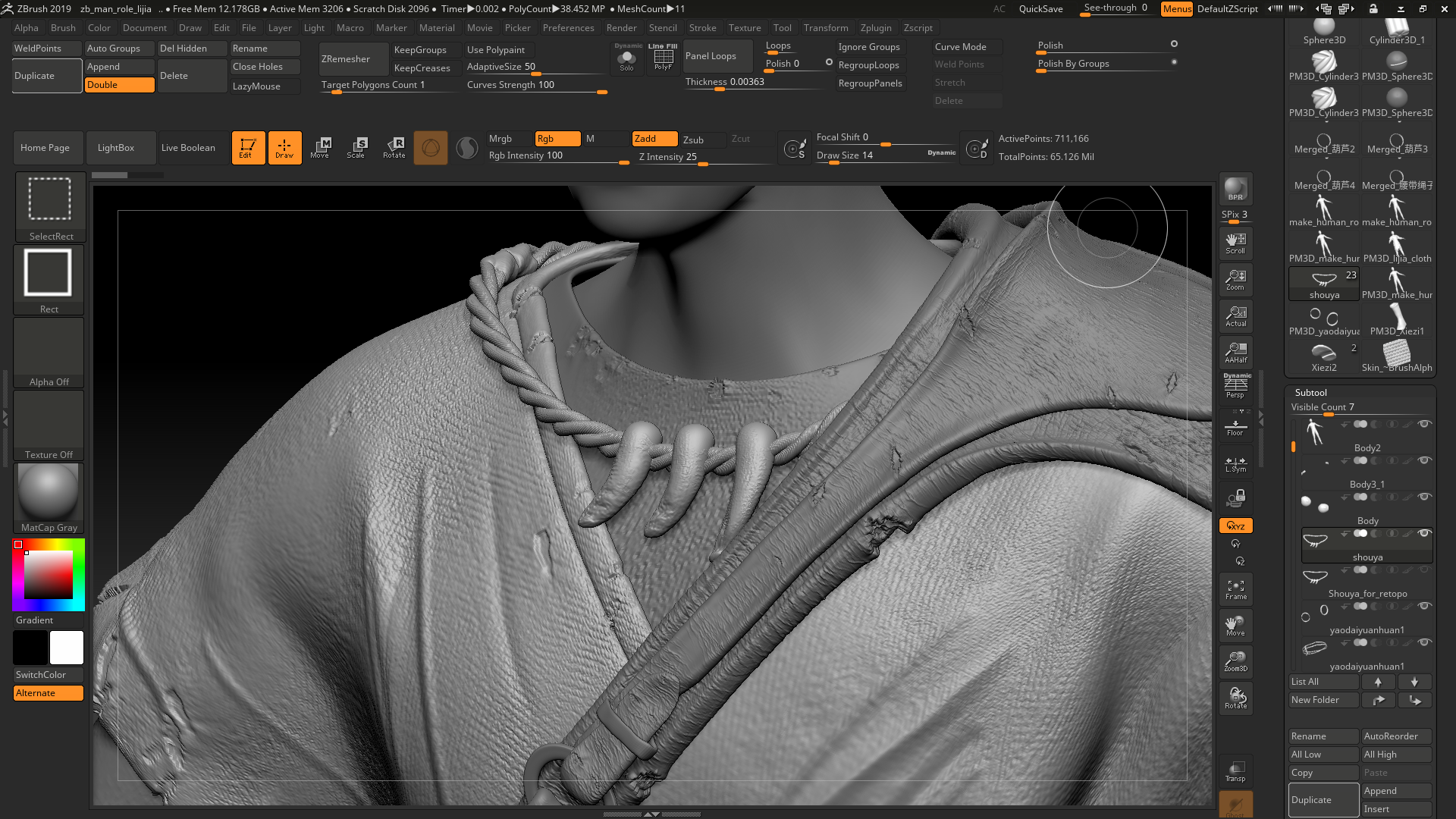Image resolution: width=1456 pixels, height=819 pixels.
Task: Run a BPR render
Action: 1235,189
